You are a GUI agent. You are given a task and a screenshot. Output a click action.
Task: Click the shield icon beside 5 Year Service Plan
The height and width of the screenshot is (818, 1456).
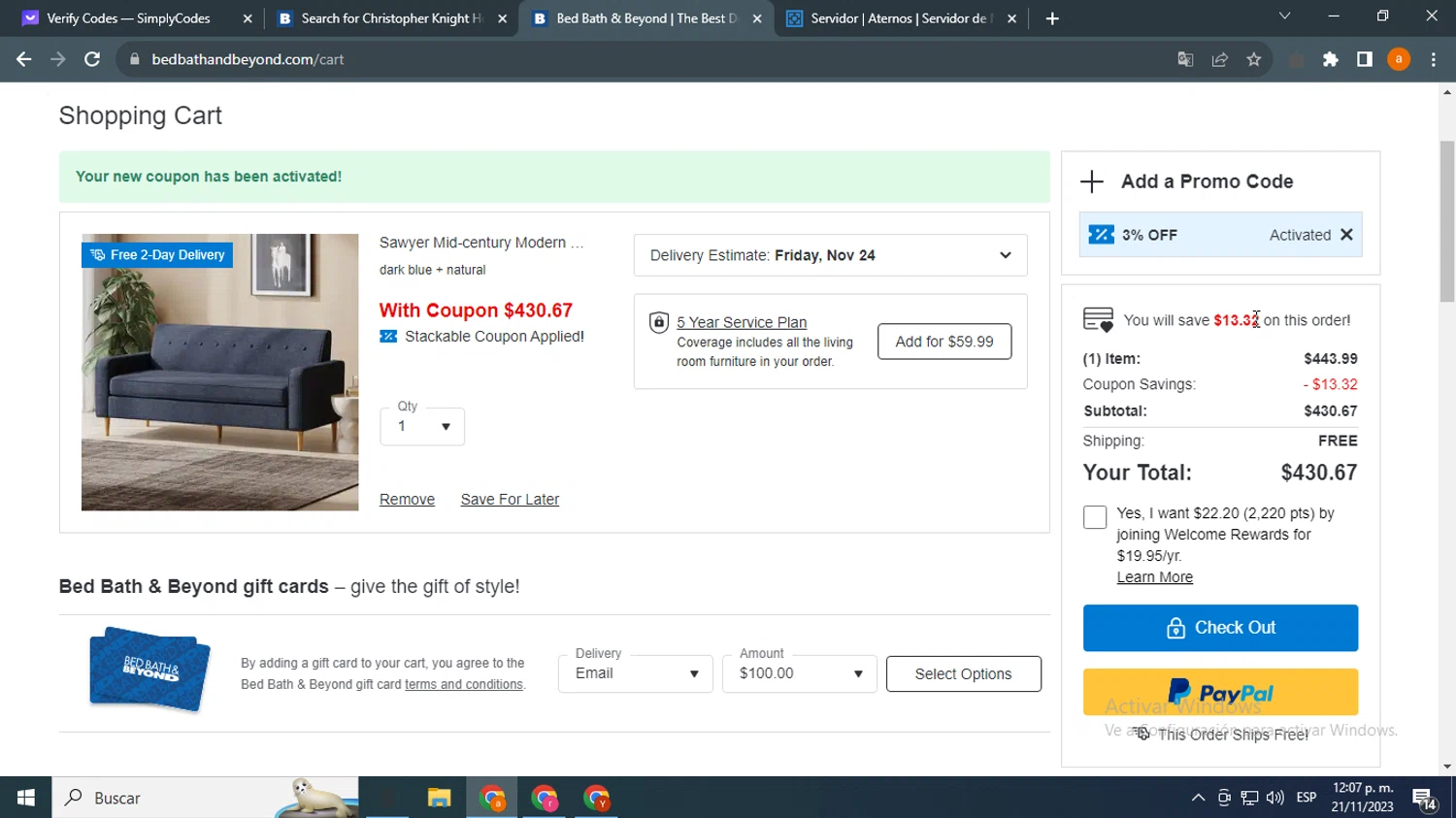tap(659, 322)
